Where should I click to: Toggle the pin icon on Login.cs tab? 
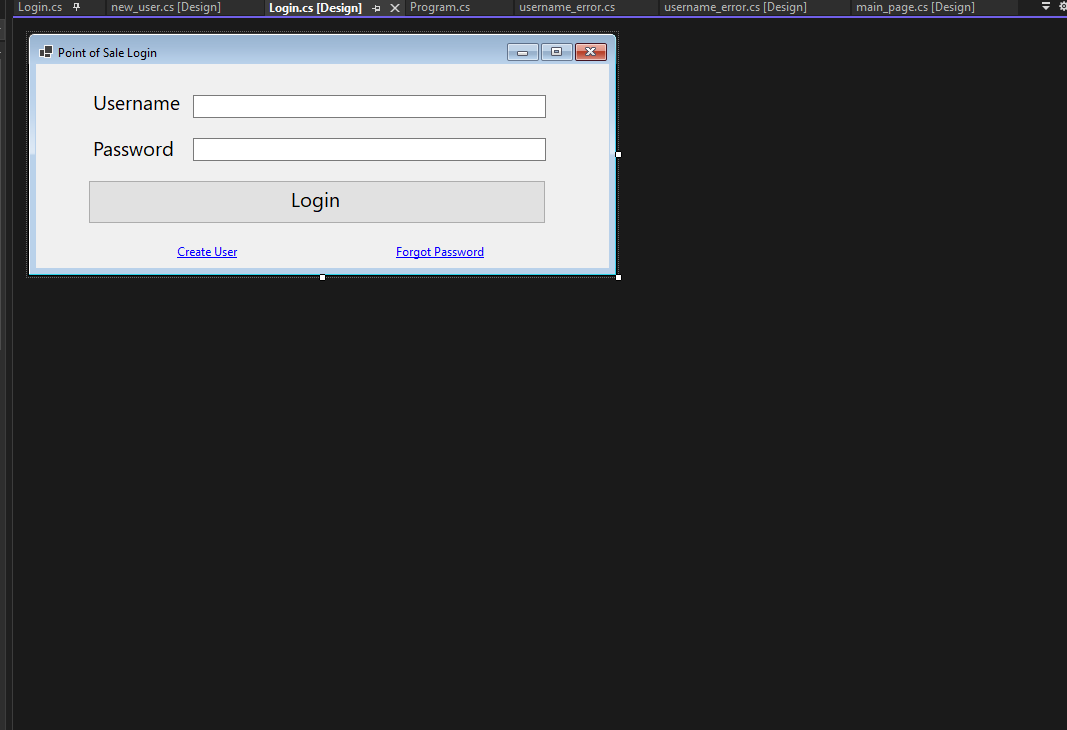pos(77,7)
